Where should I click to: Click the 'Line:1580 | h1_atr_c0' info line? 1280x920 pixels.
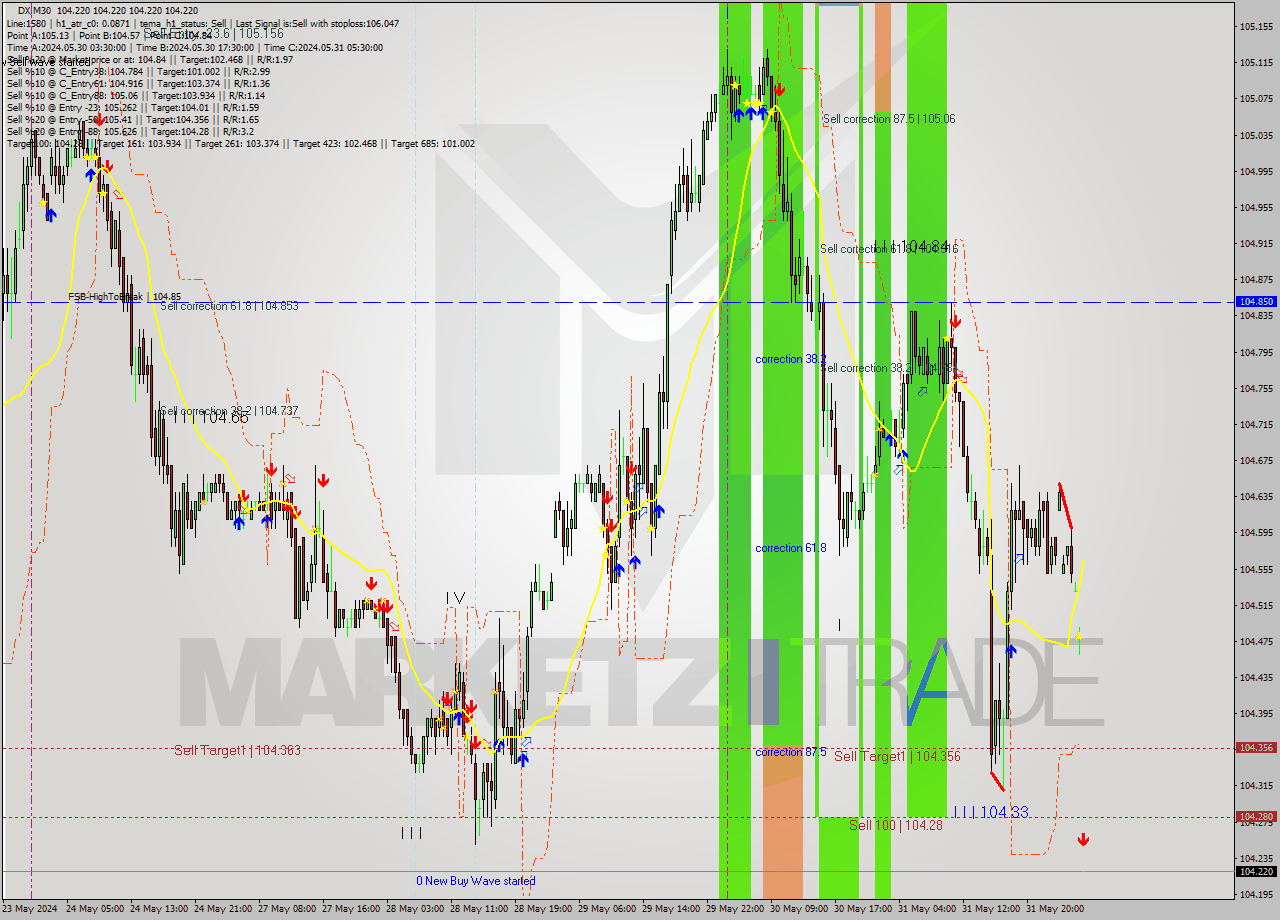click(203, 23)
